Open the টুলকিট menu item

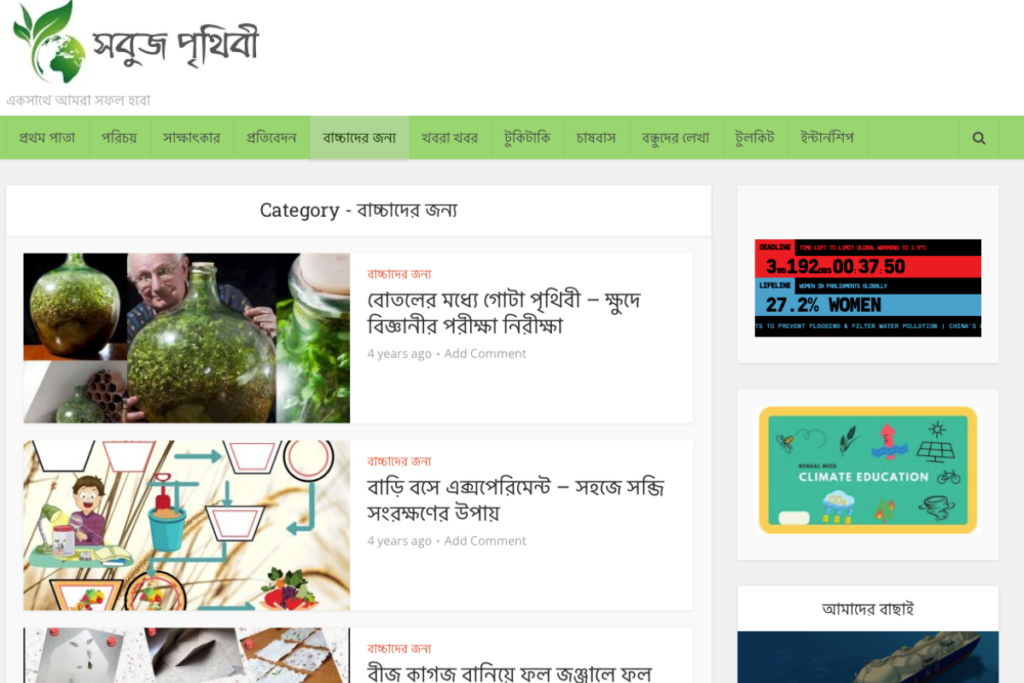[755, 138]
